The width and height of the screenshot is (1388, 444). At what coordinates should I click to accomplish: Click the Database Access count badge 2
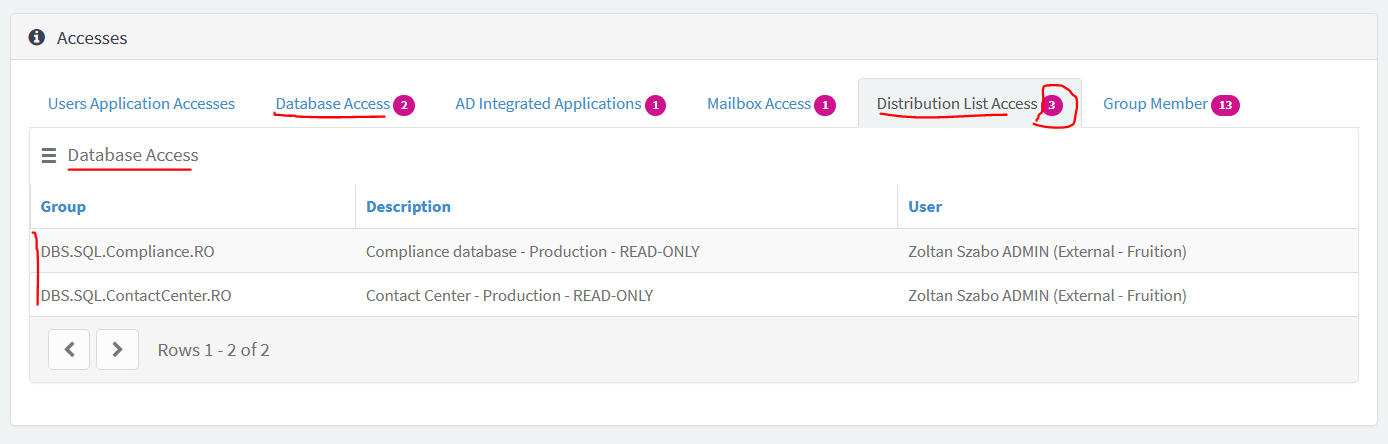(x=404, y=105)
